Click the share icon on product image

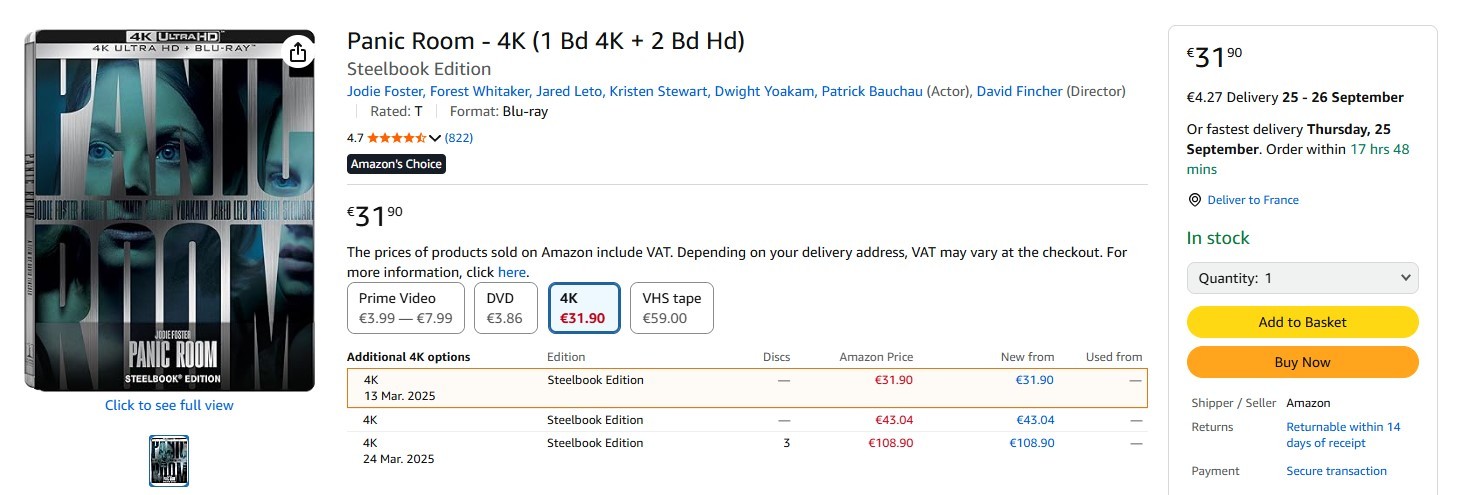[x=298, y=52]
